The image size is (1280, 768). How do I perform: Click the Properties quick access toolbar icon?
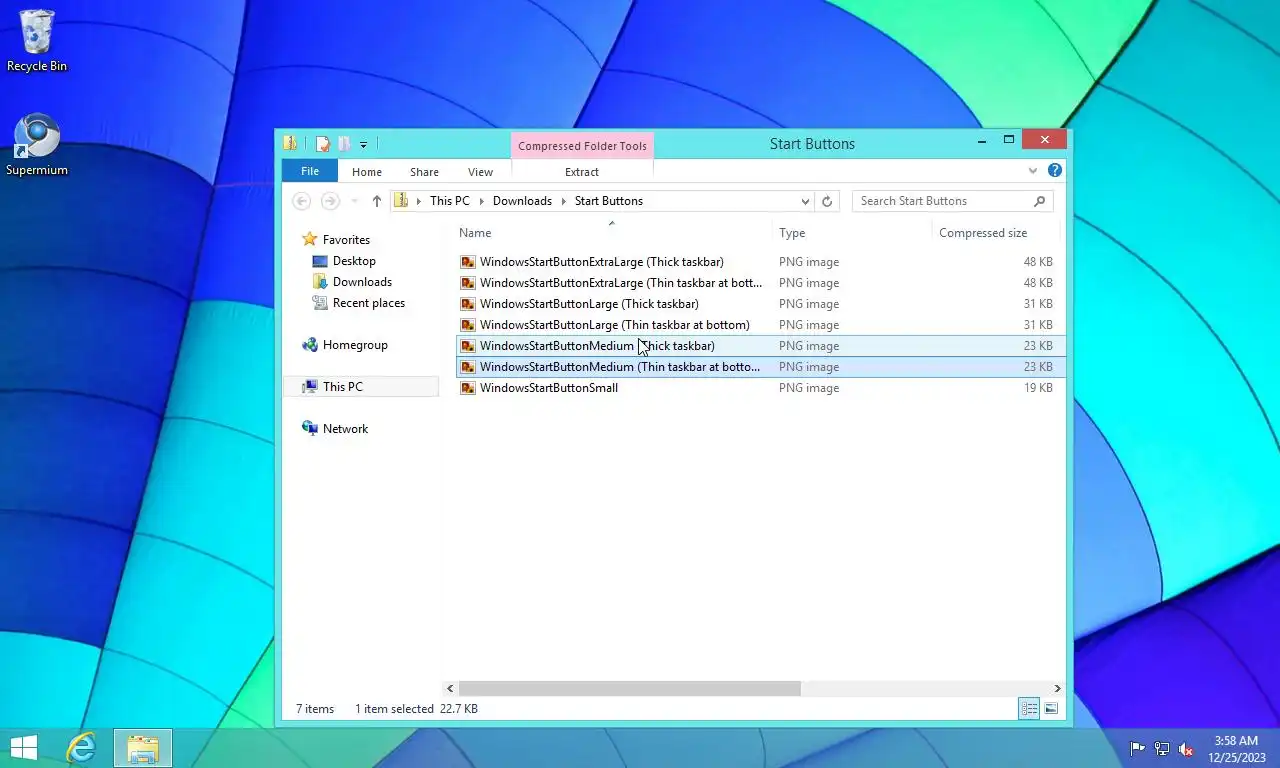(x=323, y=144)
